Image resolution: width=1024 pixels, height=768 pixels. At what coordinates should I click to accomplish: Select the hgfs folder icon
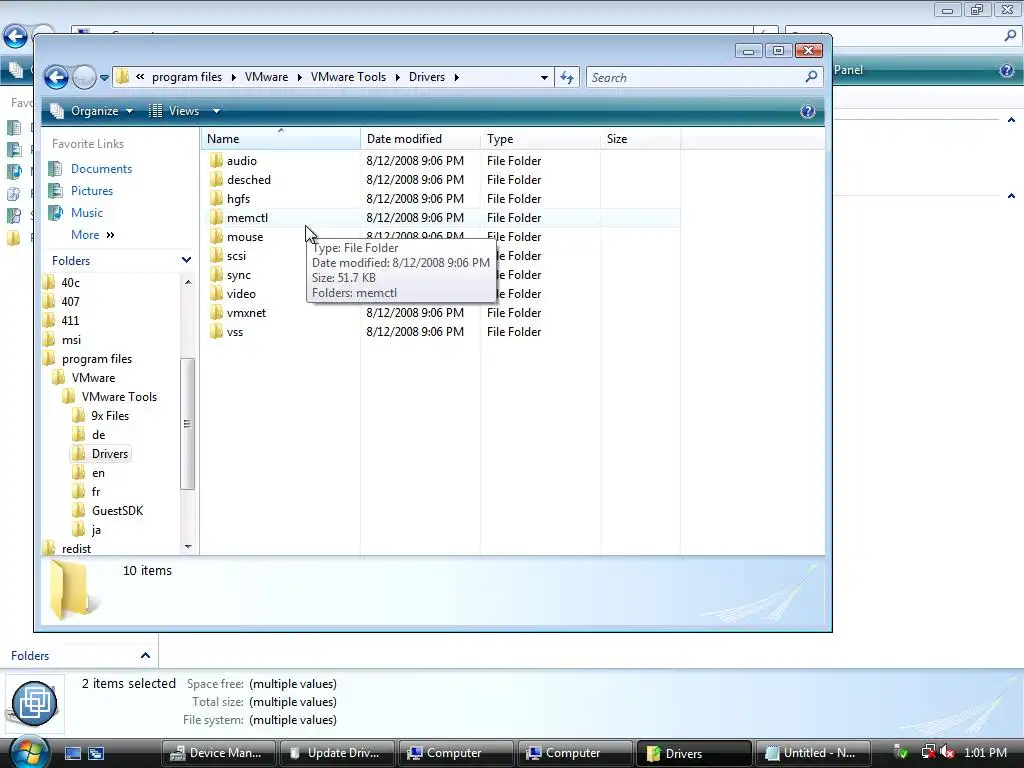pos(217,199)
